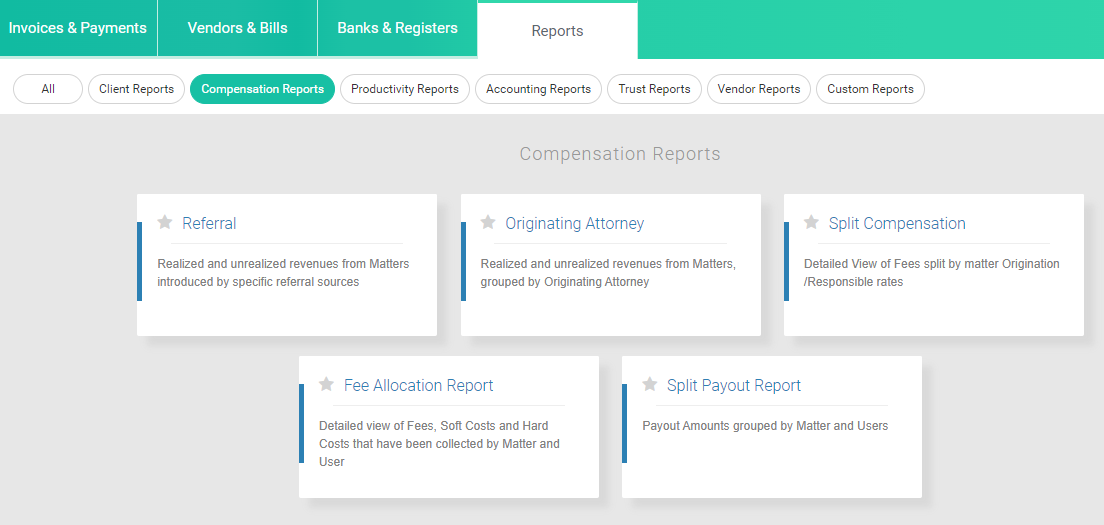Click 'Detailed View of Fees split' description

[932, 273]
